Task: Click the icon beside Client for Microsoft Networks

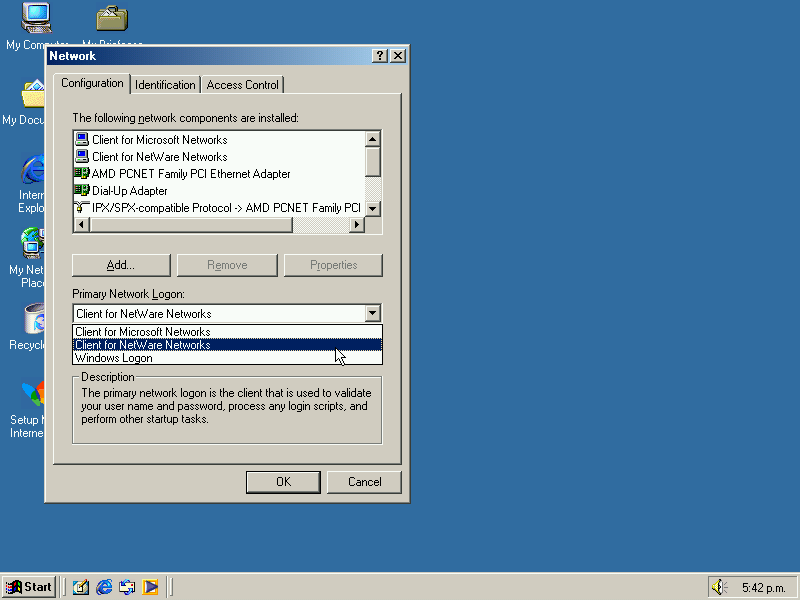Action: [x=82, y=139]
